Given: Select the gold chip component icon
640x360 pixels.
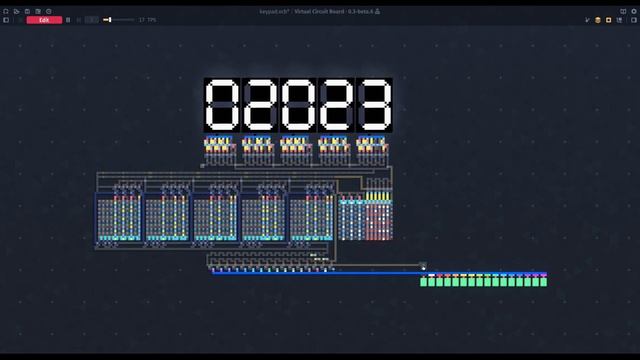Looking at the screenshot, I should 598,20.
